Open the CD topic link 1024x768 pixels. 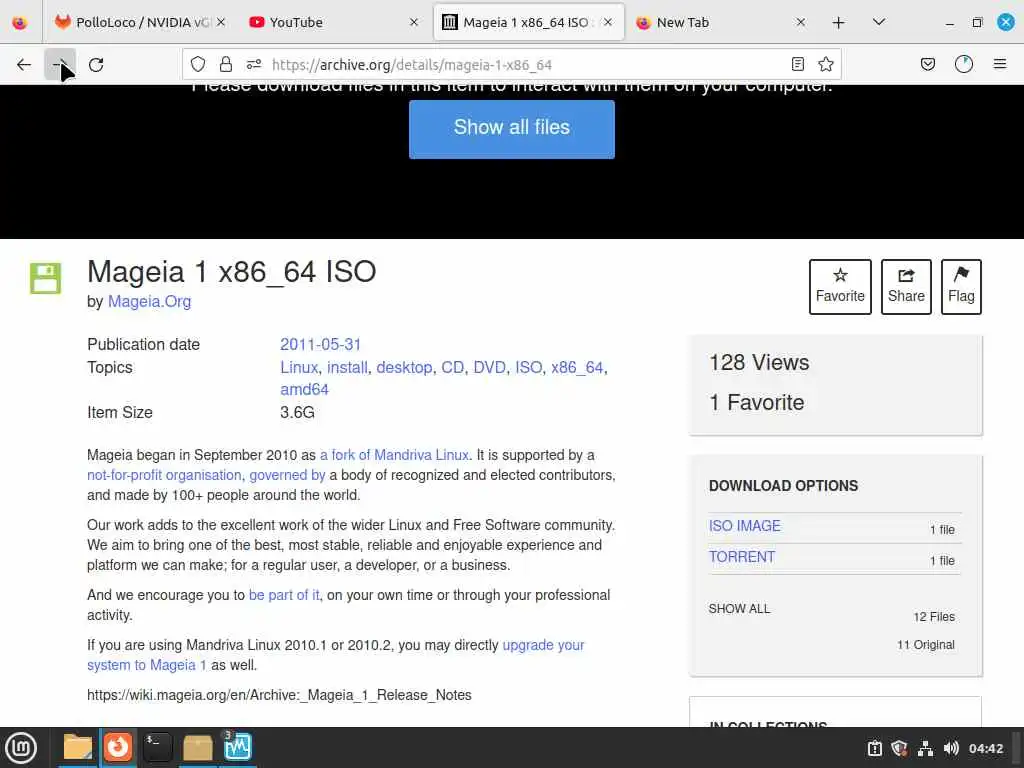453,367
